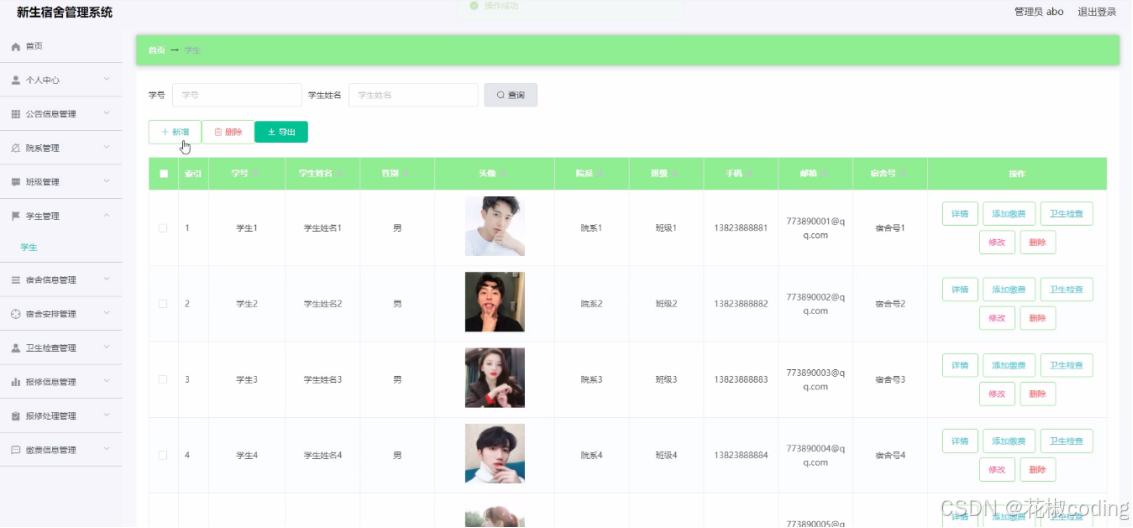Sort the table by 手机 column arrows
Image resolution: width=1133 pixels, height=528 pixels.
(750, 174)
